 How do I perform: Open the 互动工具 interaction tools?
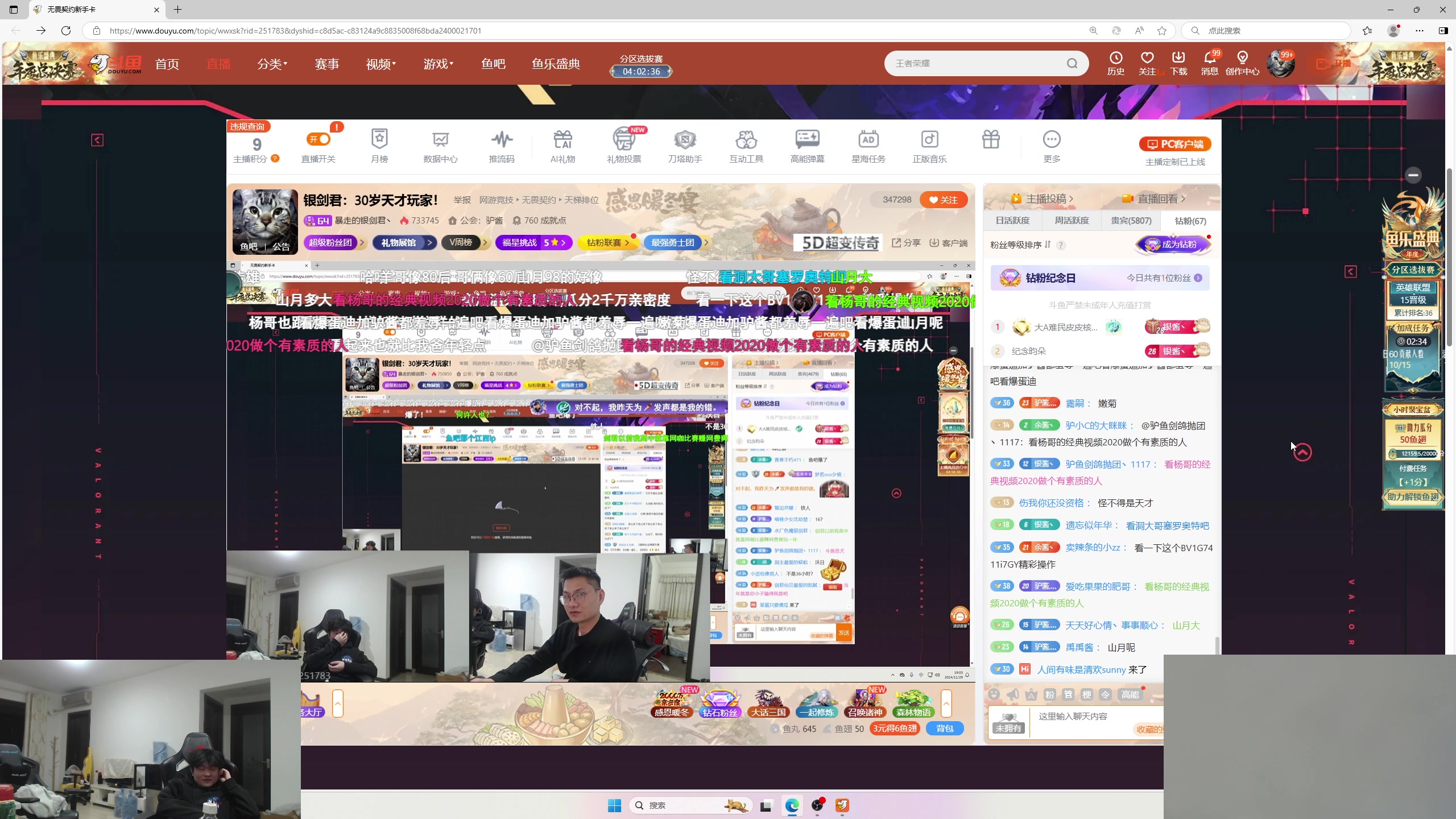point(746,146)
